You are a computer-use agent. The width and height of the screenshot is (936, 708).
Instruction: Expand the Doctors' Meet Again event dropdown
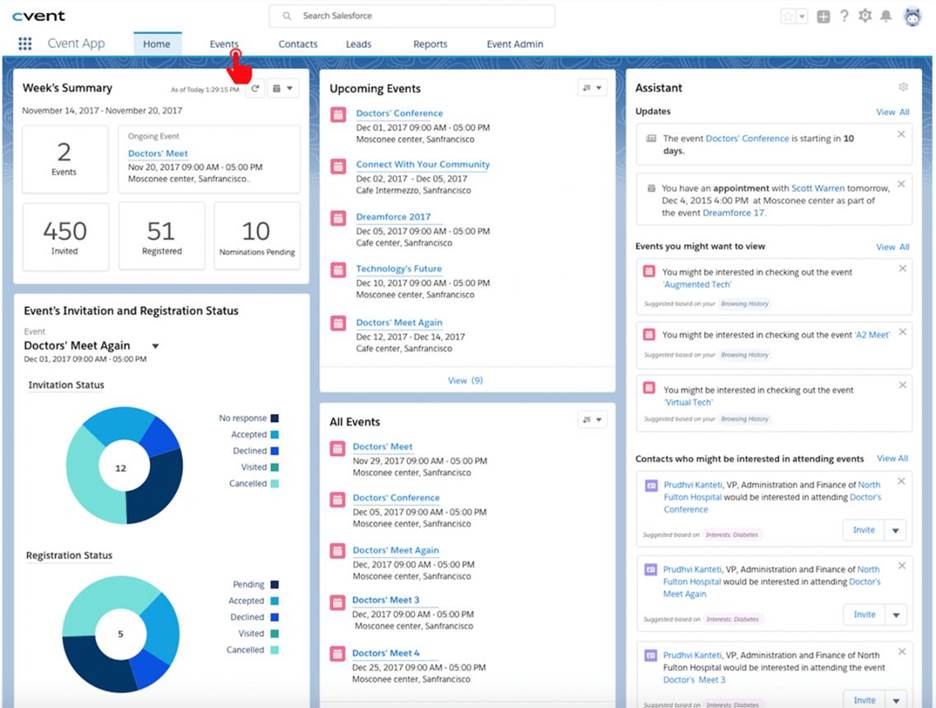155,346
